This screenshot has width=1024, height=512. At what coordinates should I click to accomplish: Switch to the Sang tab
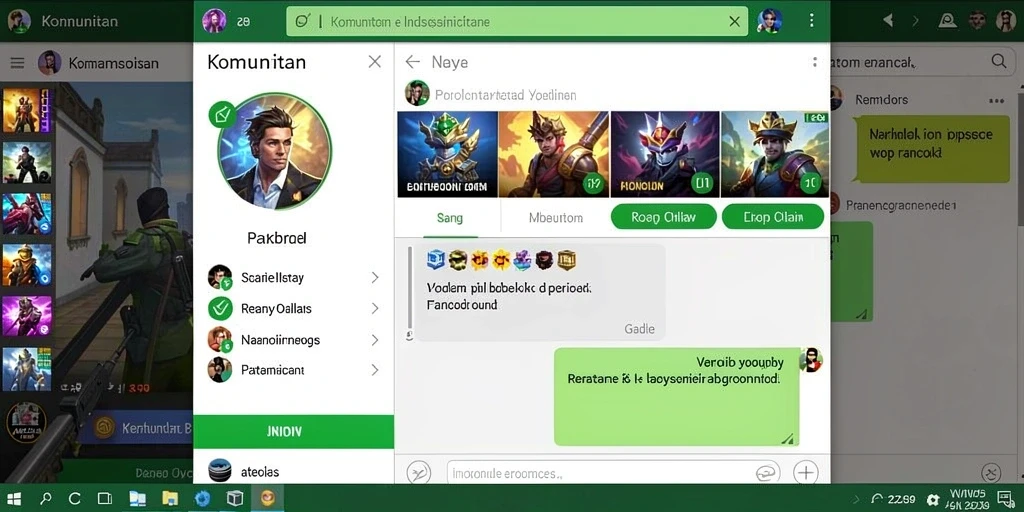[450, 217]
